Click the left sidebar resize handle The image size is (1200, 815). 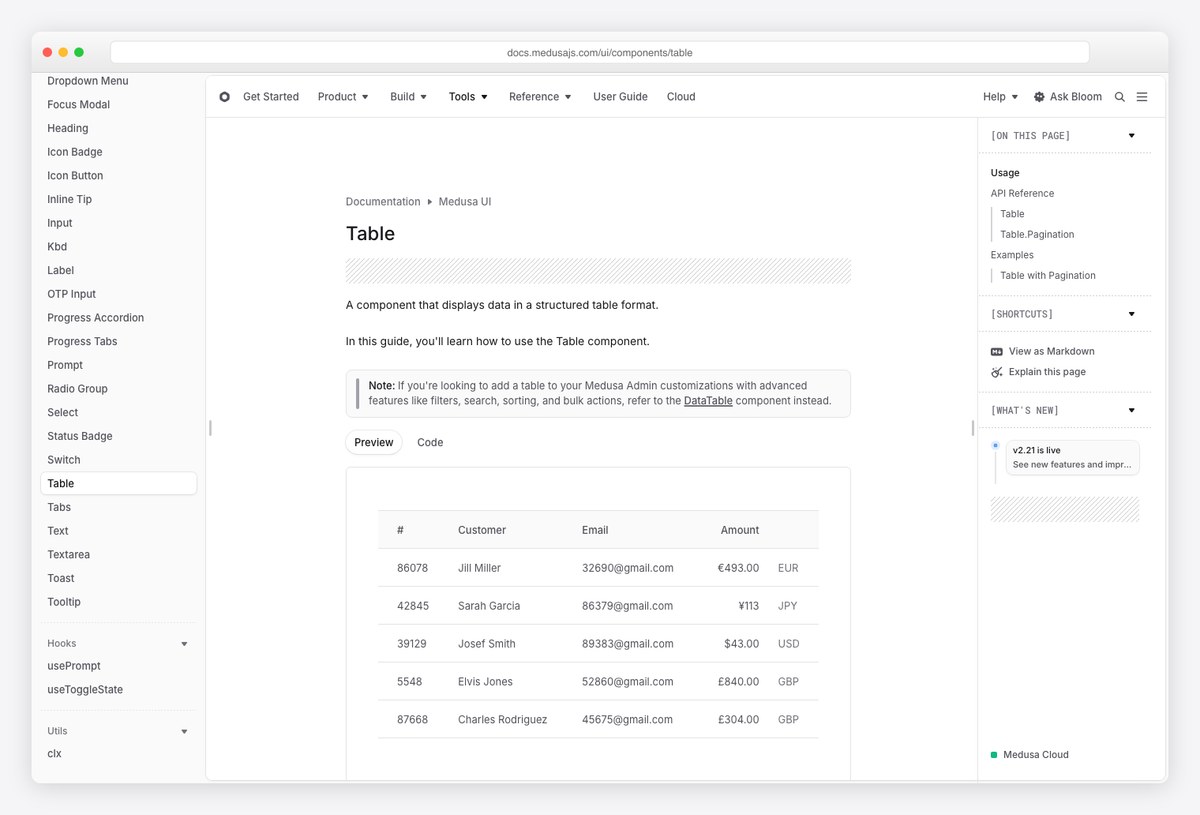coord(210,428)
